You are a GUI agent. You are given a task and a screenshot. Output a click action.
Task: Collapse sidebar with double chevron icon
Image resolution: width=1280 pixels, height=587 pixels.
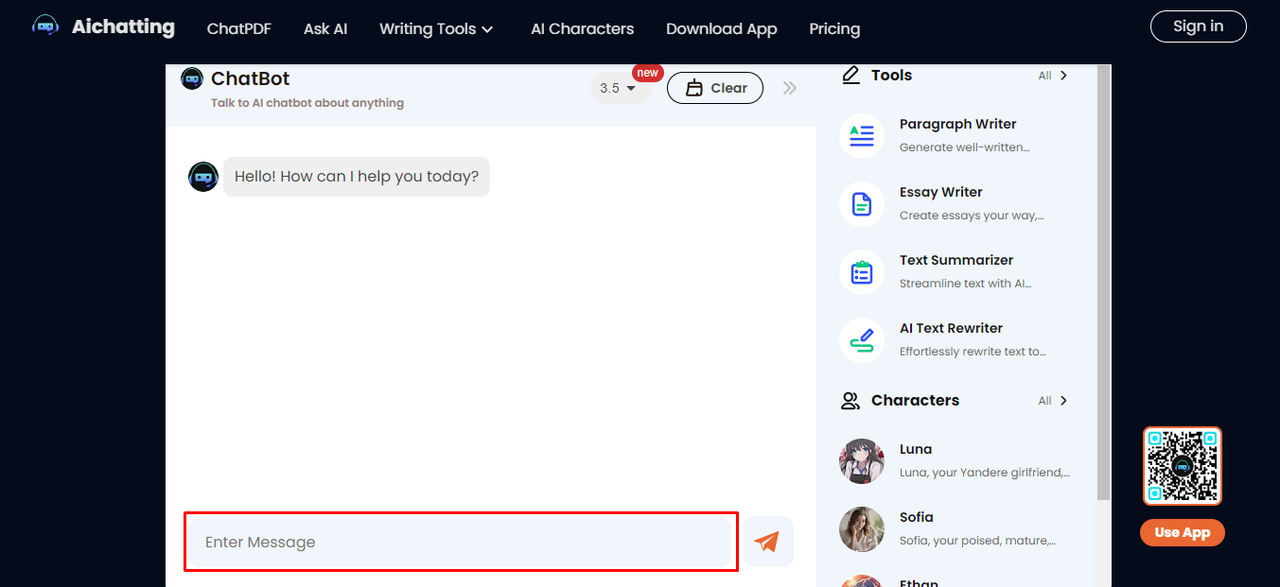(790, 88)
